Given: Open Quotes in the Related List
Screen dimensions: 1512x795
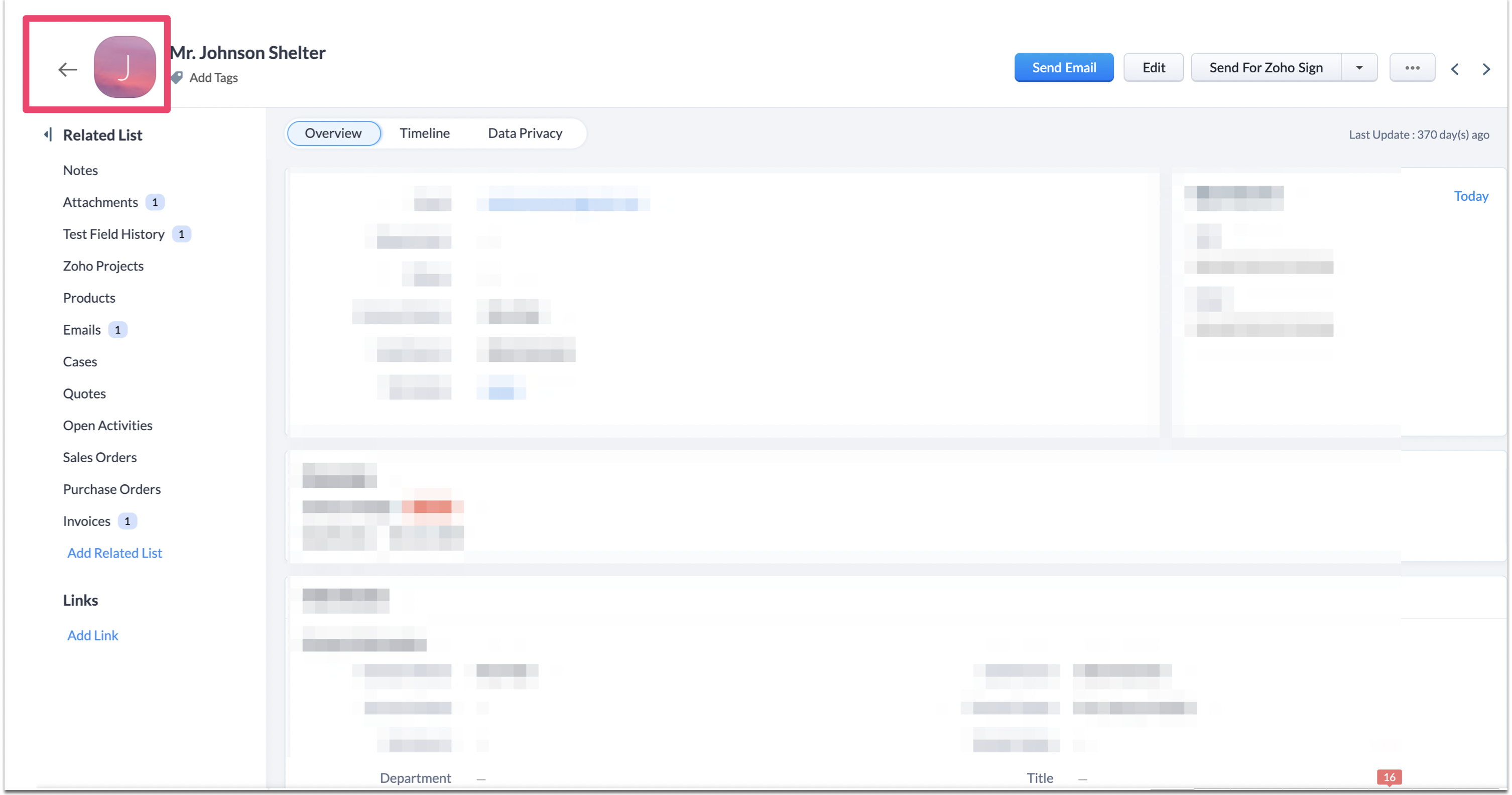Looking at the screenshot, I should [84, 393].
